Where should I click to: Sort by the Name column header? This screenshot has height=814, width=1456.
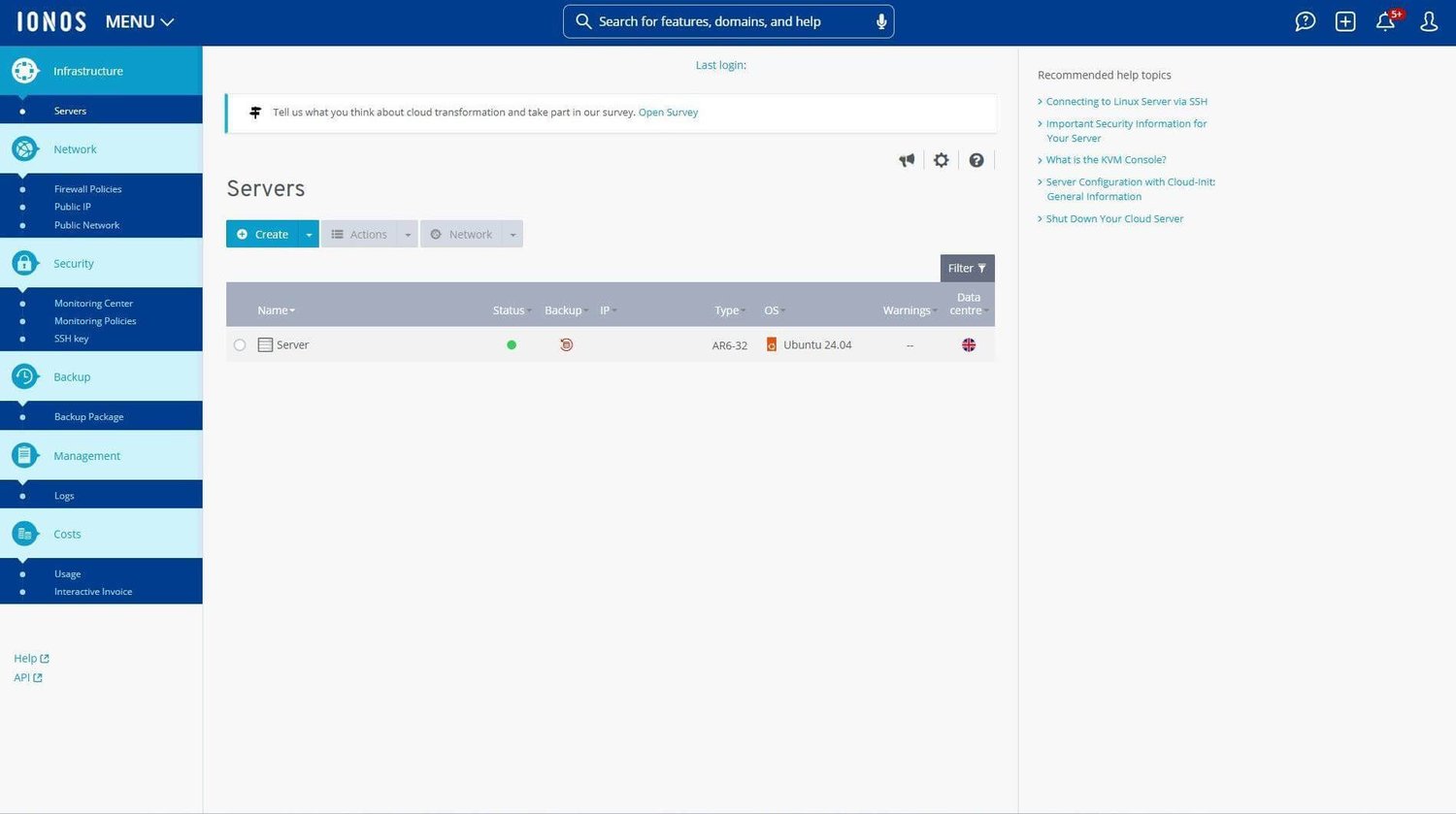[x=277, y=310]
